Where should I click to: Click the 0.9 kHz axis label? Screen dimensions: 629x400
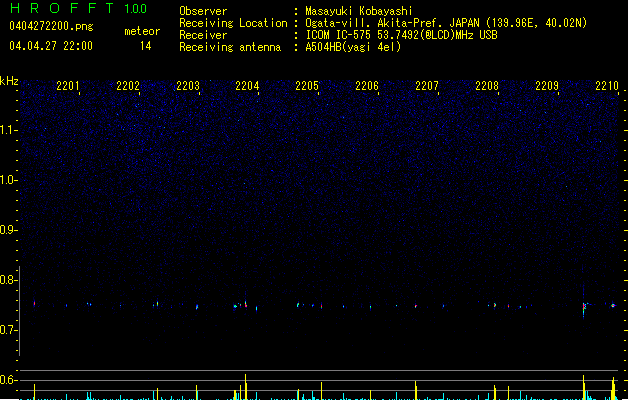pos(8,230)
